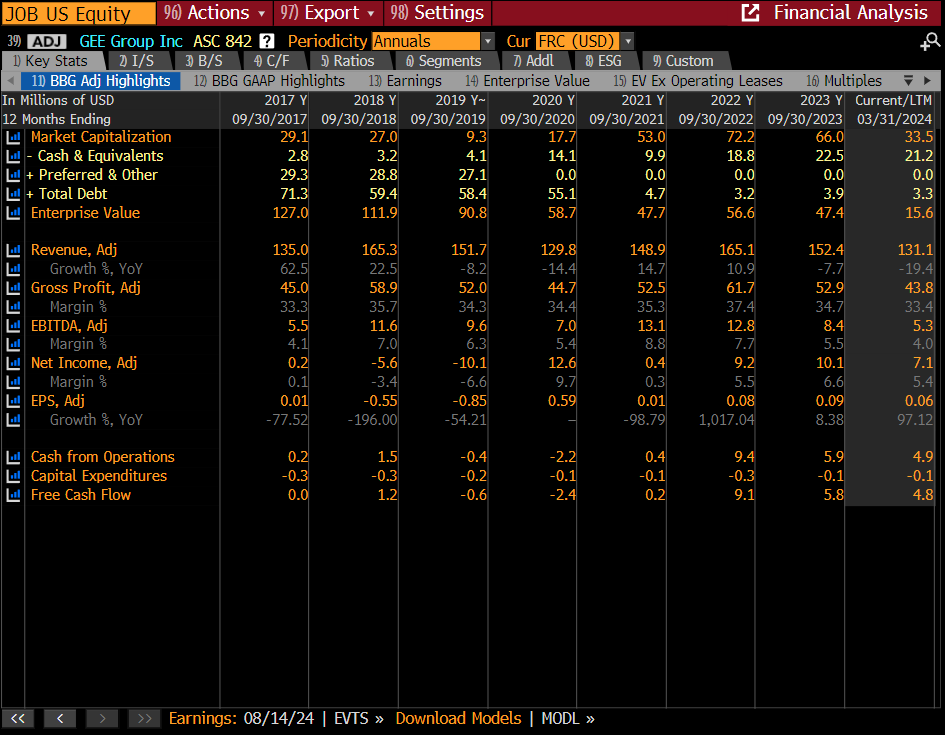
Task: Open chart icon for Total Debt row
Action: [13, 194]
